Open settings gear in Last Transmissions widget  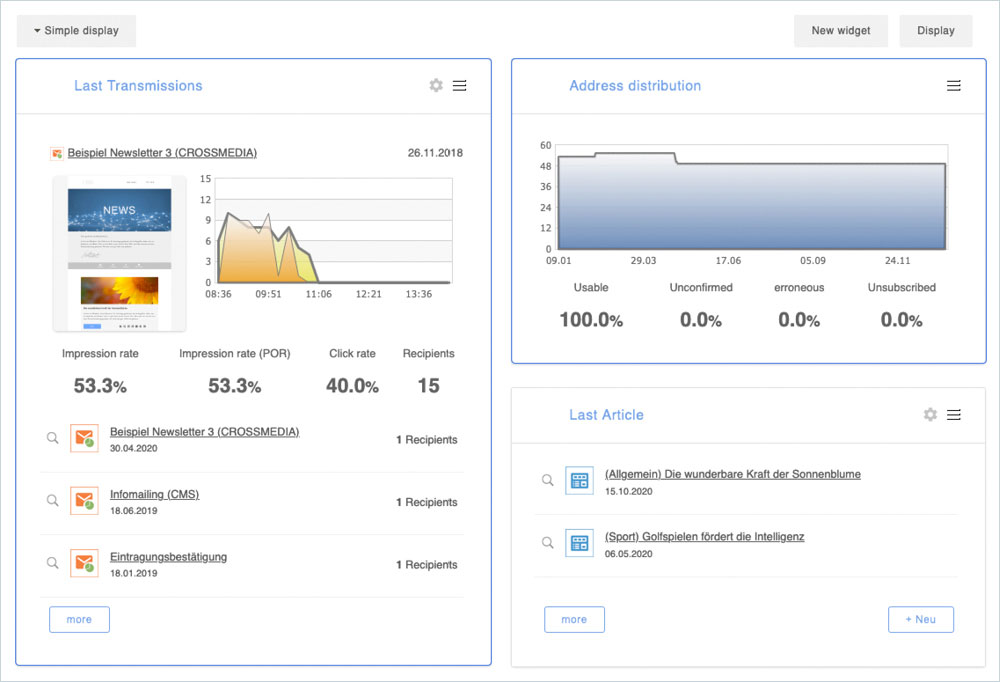point(436,86)
